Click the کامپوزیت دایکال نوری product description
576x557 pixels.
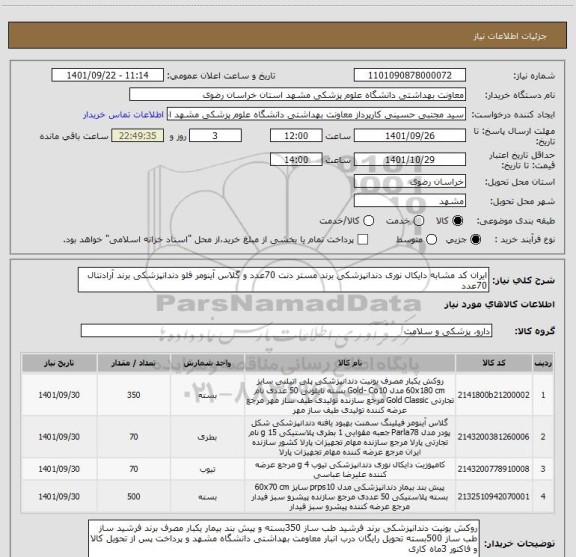[x=350, y=469]
